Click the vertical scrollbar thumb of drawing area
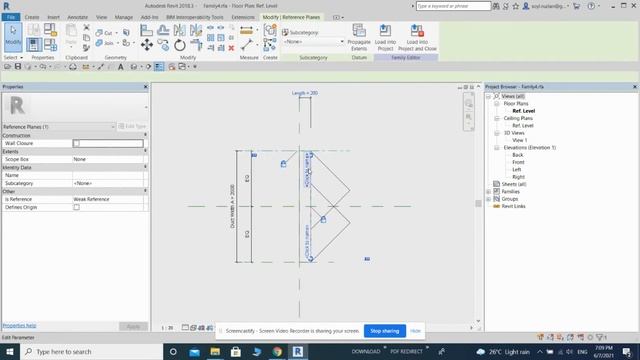Image resolution: width=640 pixels, height=360 pixels. [478, 203]
